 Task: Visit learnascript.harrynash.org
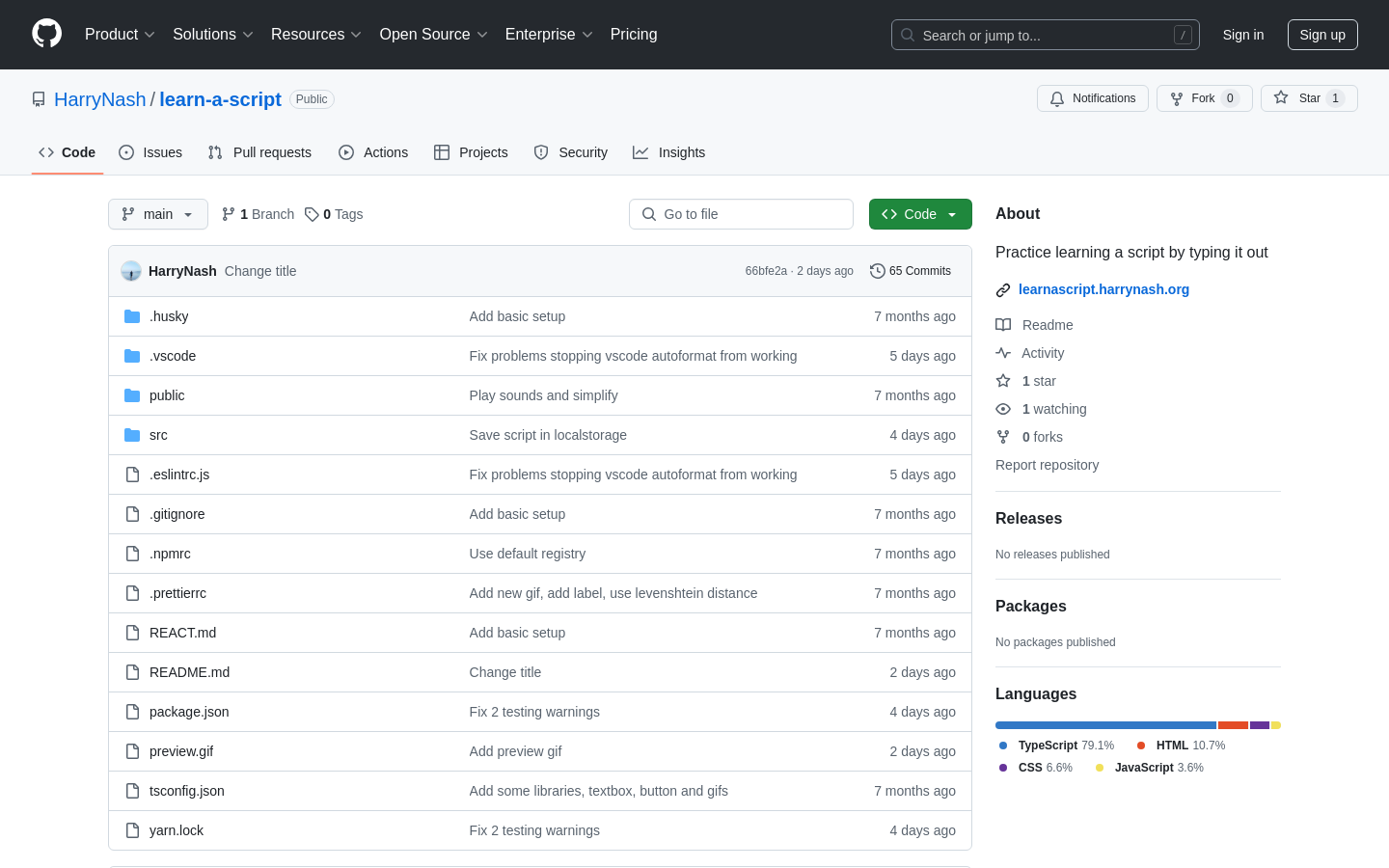coord(1103,289)
